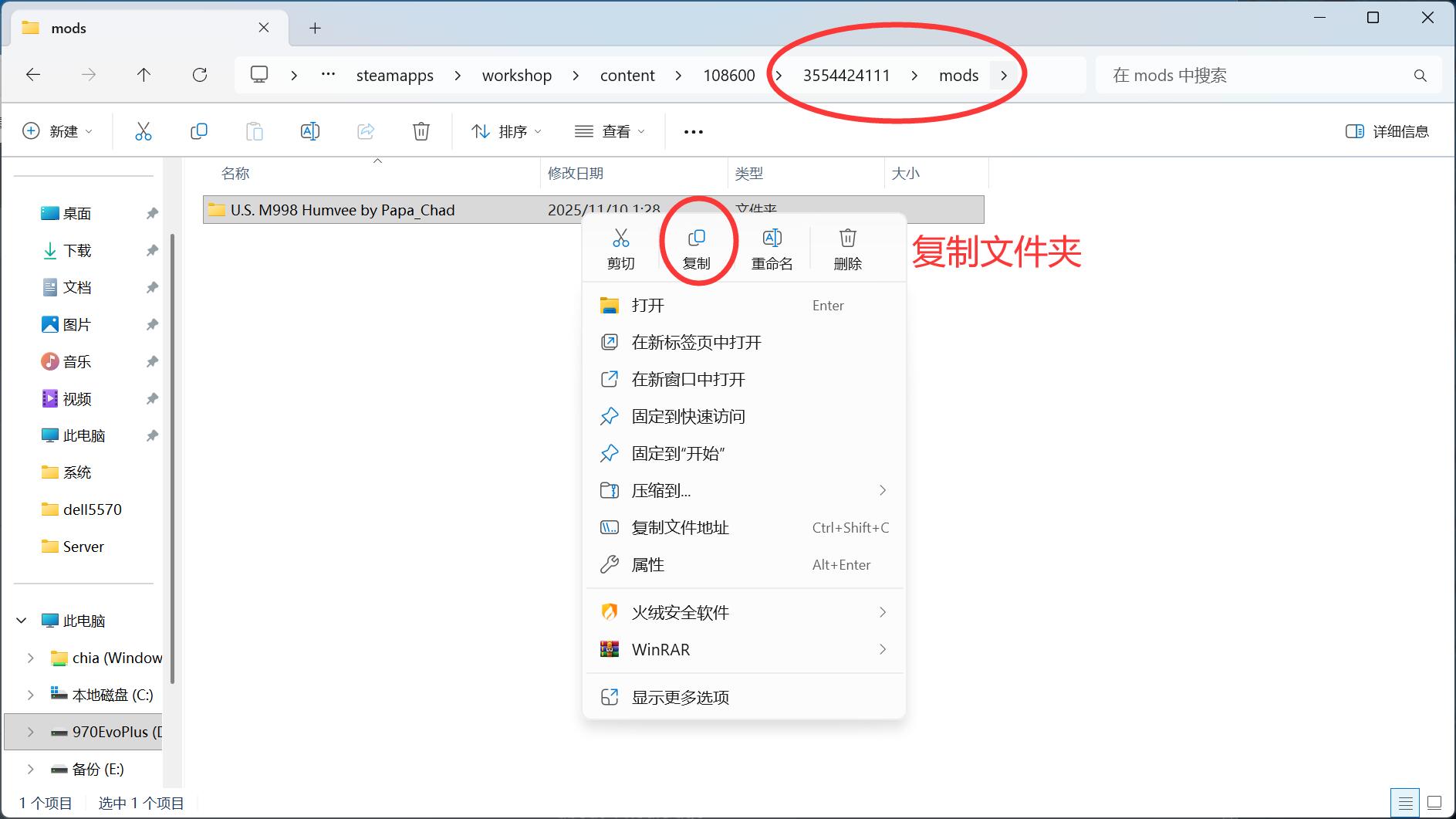This screenshot has width=1456, height=819.
Task: Expand 本地磁盘 (C:) in the sidebar
Action: (30, 695)
